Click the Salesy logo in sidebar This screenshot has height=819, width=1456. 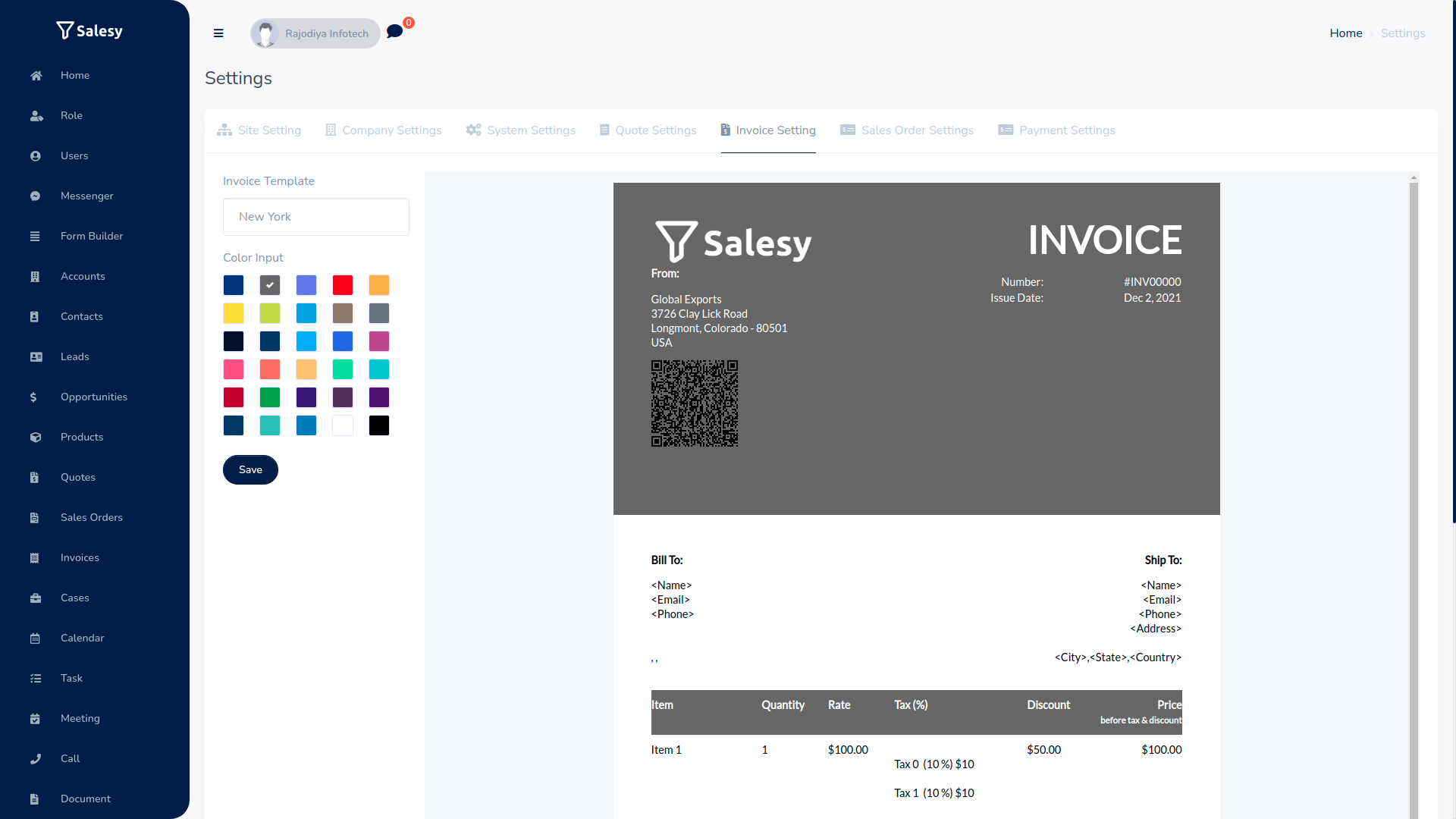coord(89,30)
